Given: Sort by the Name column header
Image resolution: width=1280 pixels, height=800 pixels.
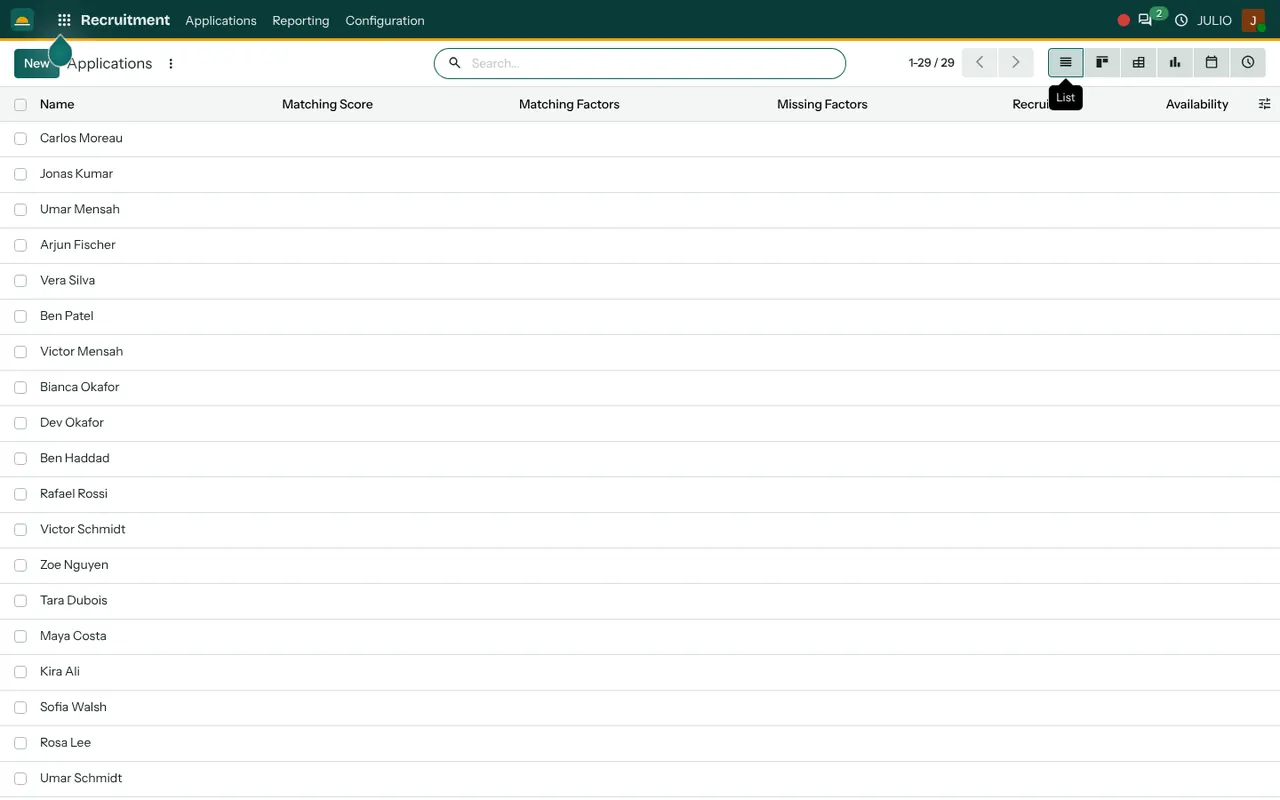Looking at the screenshot, I should [57, 104].
